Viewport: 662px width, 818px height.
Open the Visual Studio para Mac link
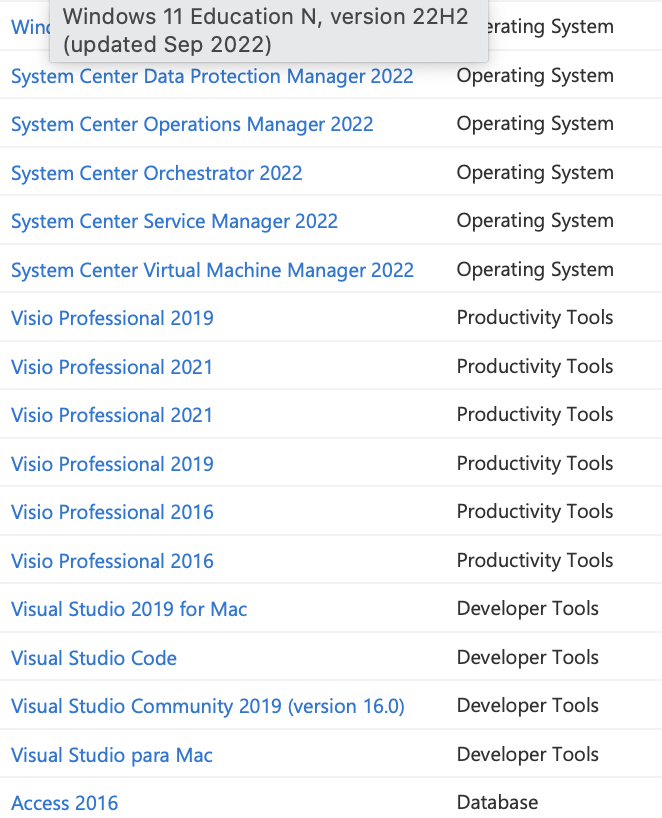click(x=112, y=755)
